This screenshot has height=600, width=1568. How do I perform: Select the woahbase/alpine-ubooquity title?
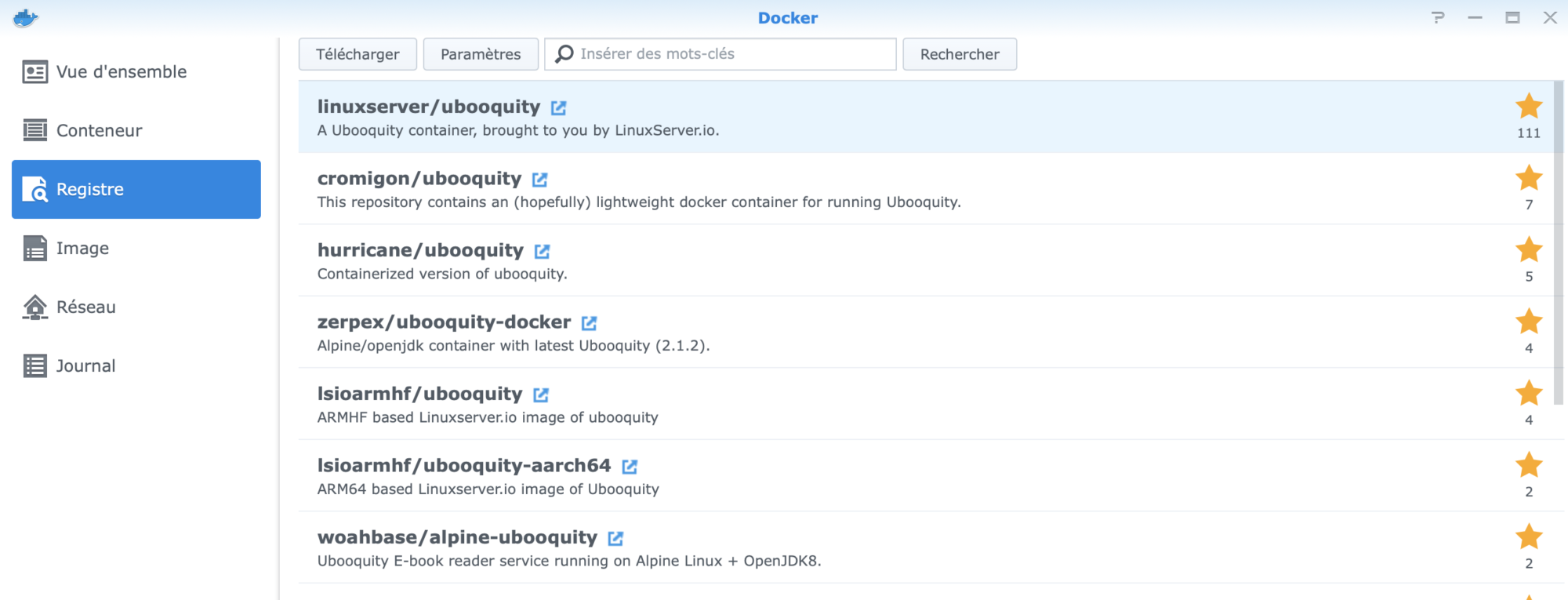457,537
